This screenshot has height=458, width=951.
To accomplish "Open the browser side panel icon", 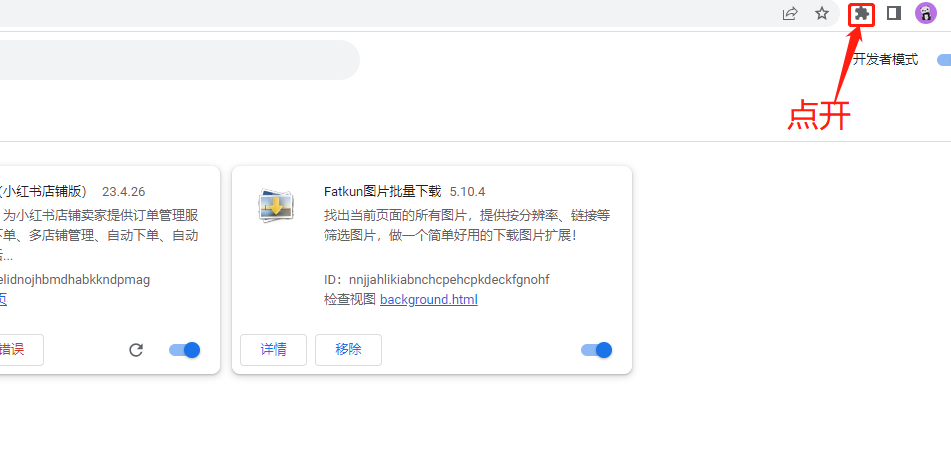I will coord(894,14).
